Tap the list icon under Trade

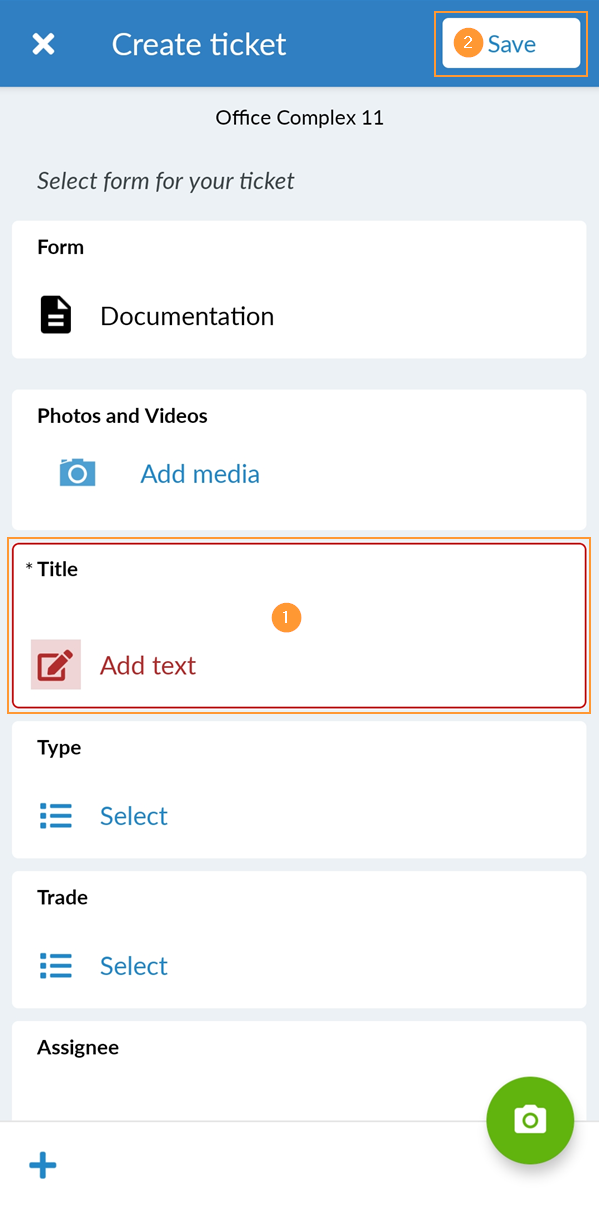56,966
